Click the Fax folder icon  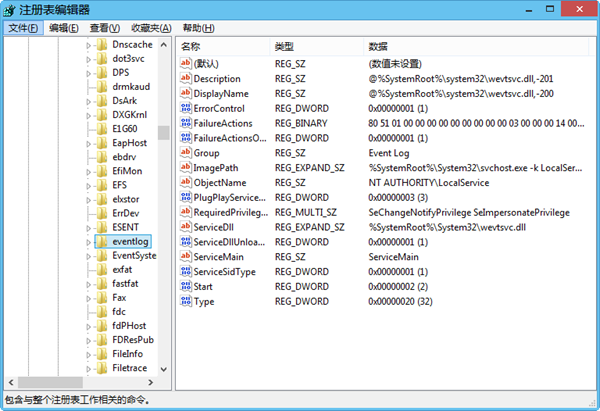pos(102,298)
